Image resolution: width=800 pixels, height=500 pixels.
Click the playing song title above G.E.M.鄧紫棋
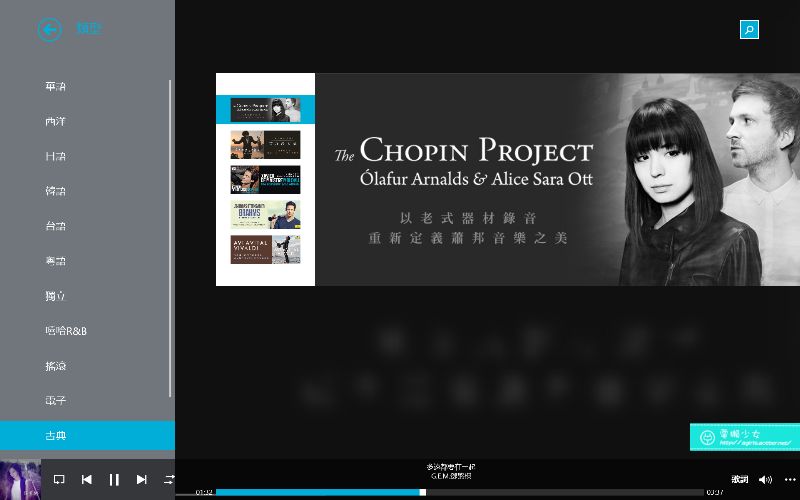(451, 467)
